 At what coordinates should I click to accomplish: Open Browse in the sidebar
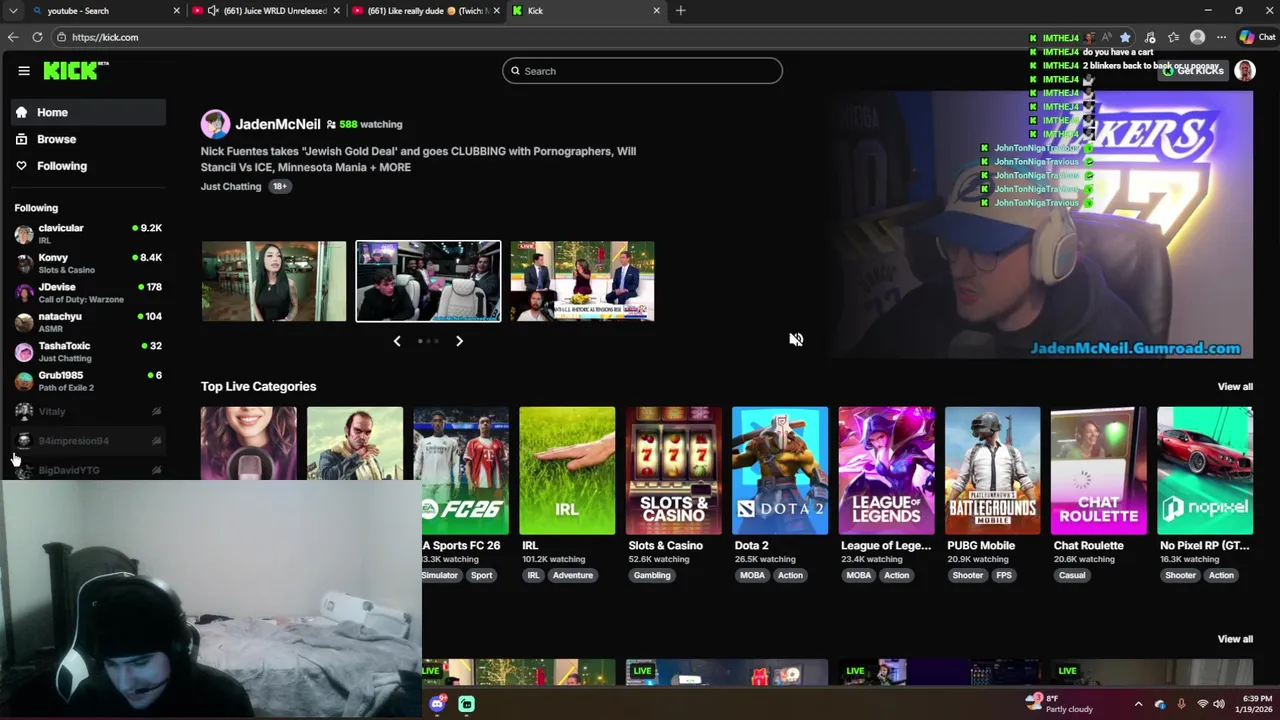tap(88, 139)
